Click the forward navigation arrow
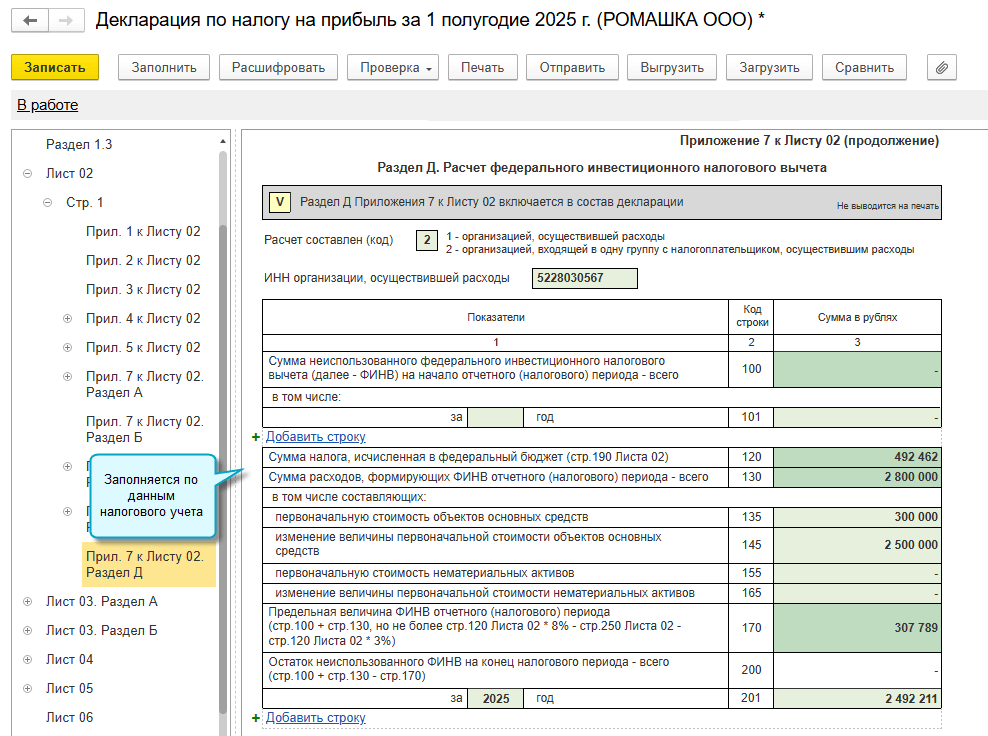 click(65, 20)
